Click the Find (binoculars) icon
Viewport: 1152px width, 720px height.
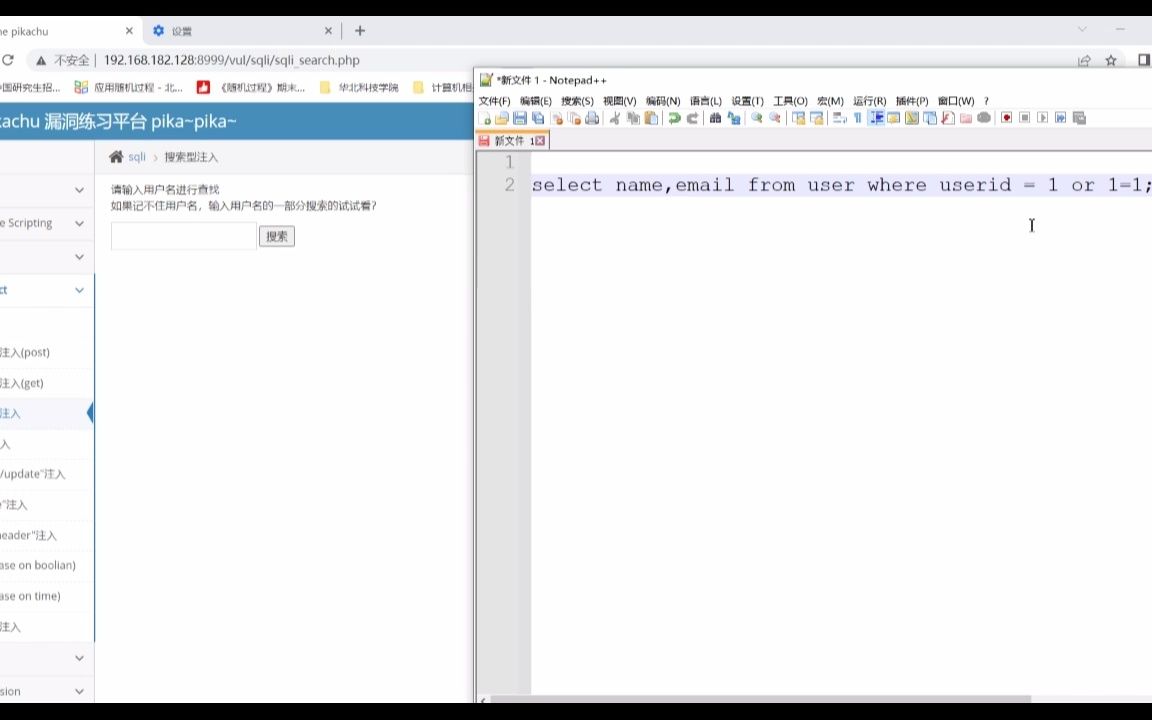(x=714, y=118)
